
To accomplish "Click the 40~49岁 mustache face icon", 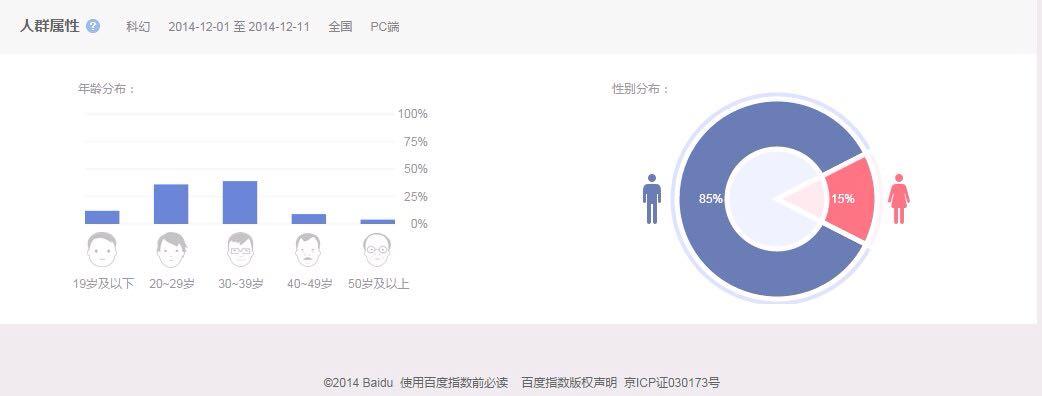I will pyautogui.click(x=308, y=250).
